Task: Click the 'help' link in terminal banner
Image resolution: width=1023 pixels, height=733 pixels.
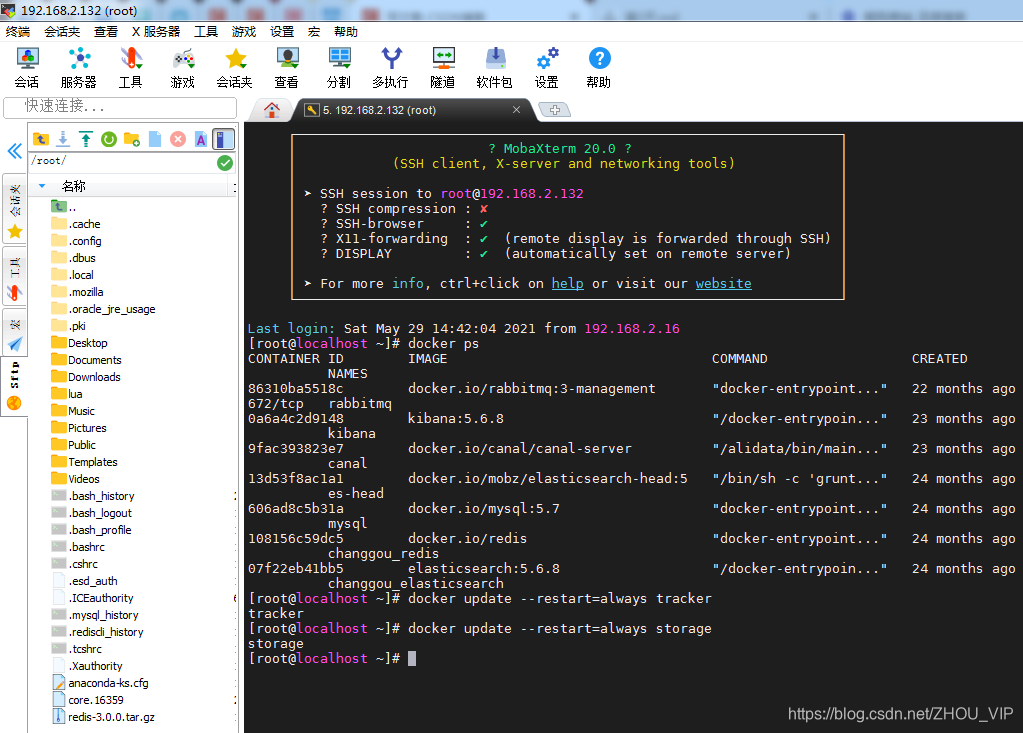Action: (568, 284)
